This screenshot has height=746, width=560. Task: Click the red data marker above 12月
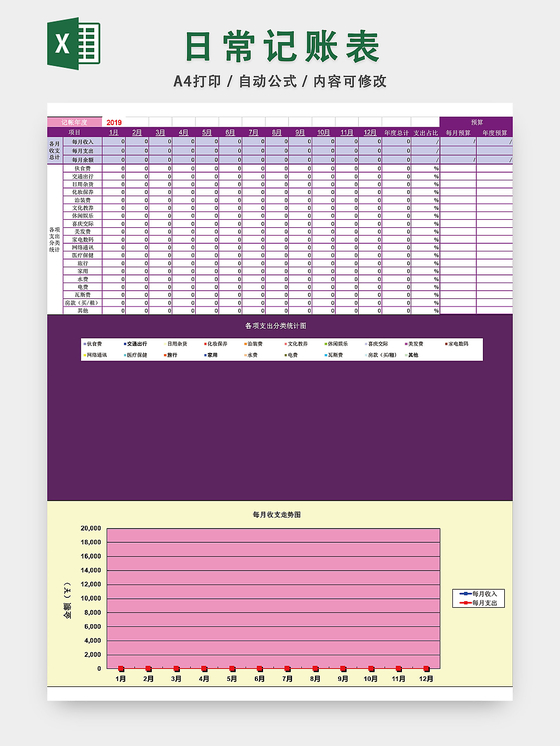(426, 668)
